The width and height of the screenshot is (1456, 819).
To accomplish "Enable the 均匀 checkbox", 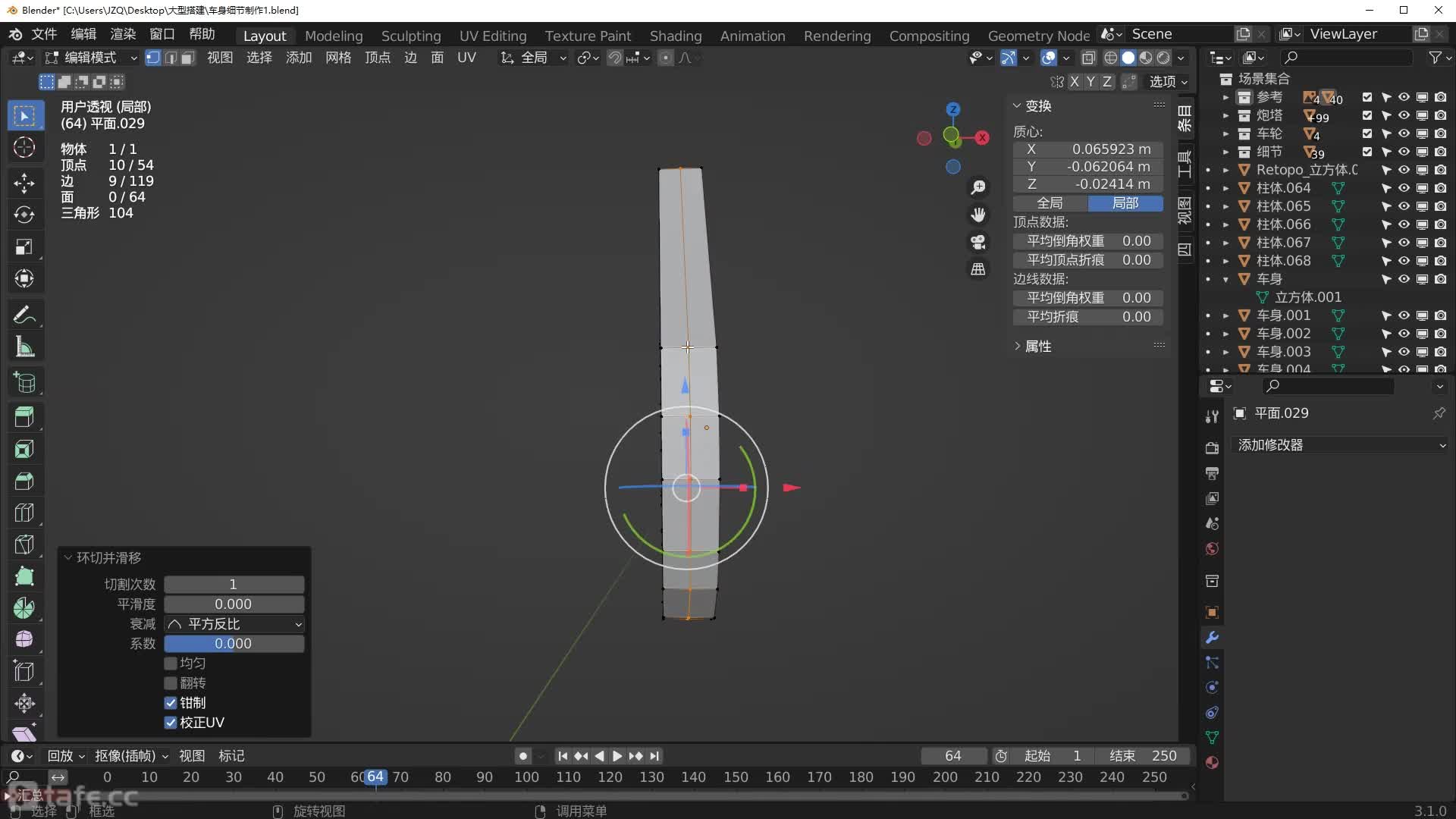I will 171,664.
